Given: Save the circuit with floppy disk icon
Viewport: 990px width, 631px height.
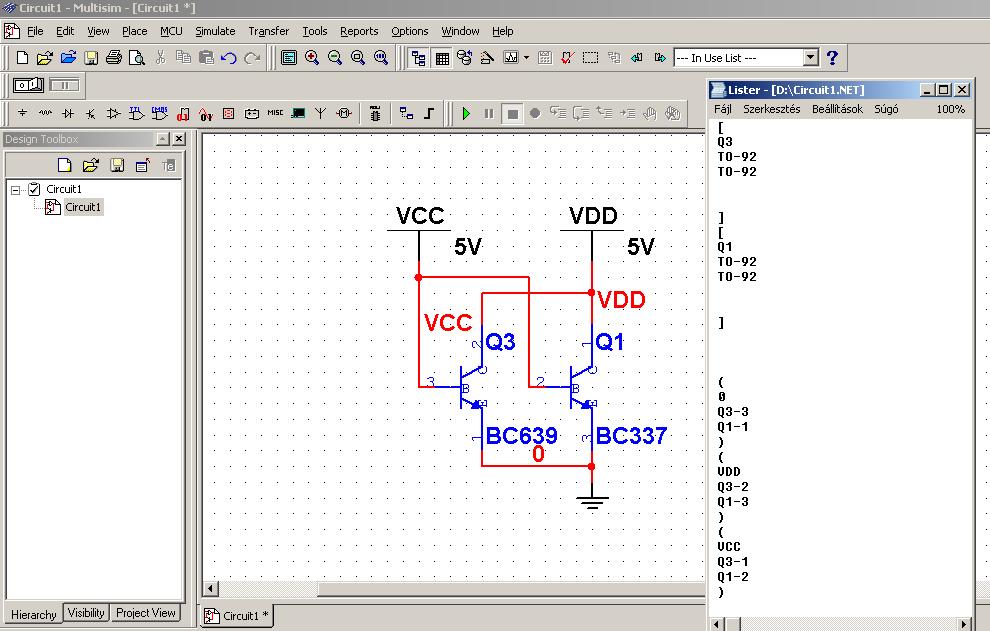Looking at the screenshot, I should click(91, 58).
